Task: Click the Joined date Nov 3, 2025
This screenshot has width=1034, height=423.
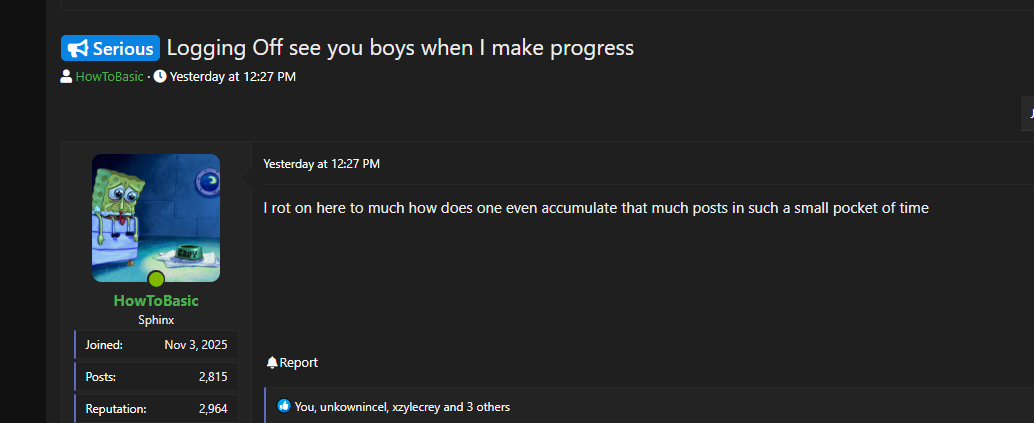Action: click(196, 345)
